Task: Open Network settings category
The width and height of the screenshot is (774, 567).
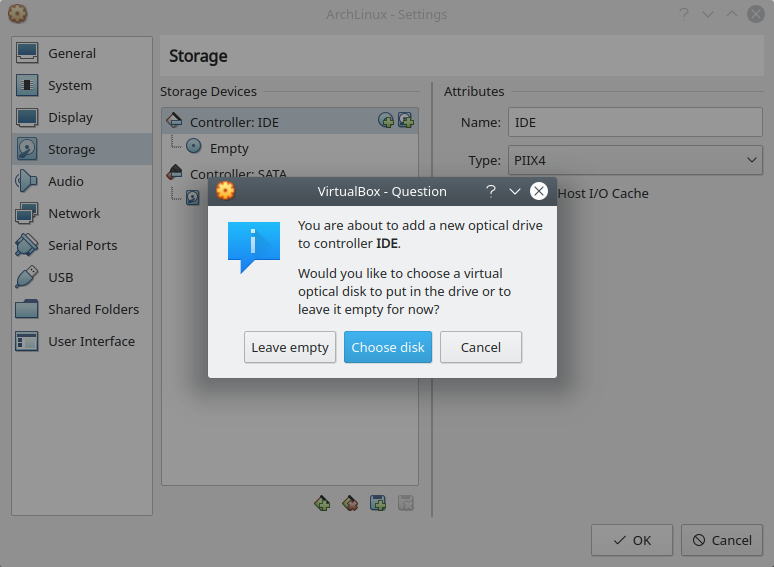Action: 82,213
